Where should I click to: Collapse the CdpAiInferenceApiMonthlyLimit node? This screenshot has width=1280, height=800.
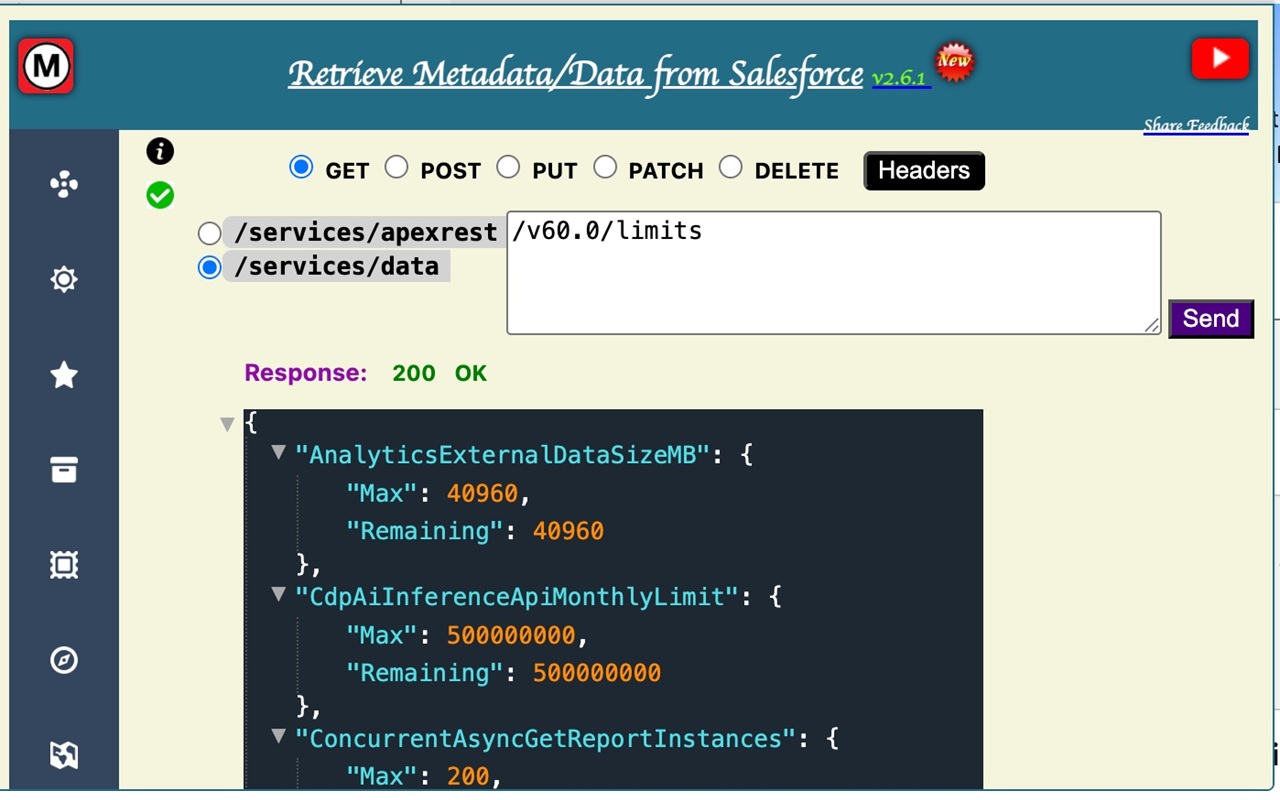(x=279, y=595)
